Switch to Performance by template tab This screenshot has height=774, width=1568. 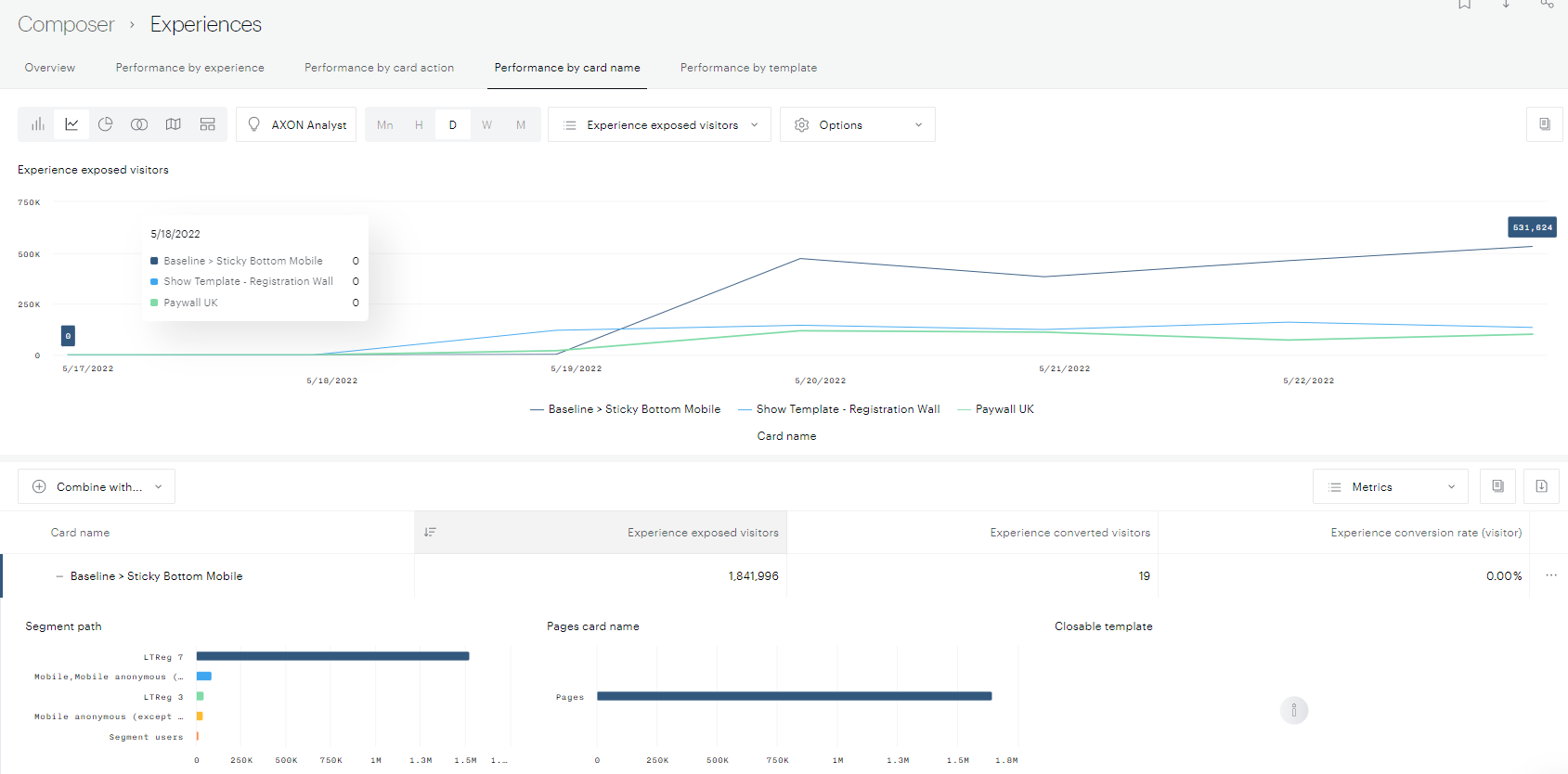click(x=748, y=68)
